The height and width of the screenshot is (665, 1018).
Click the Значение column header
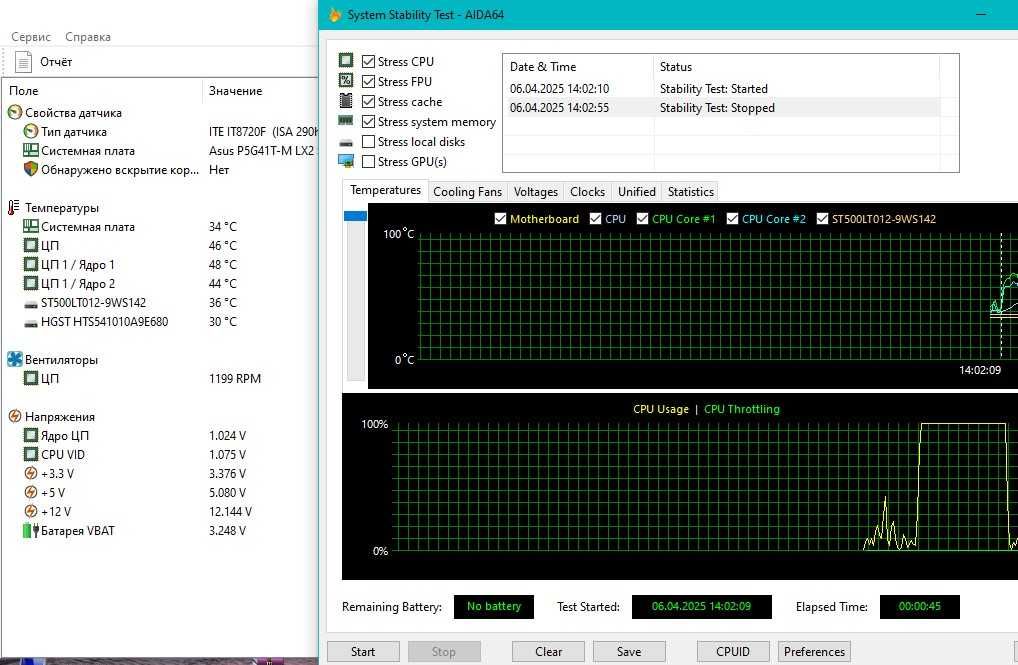(261, 91)
